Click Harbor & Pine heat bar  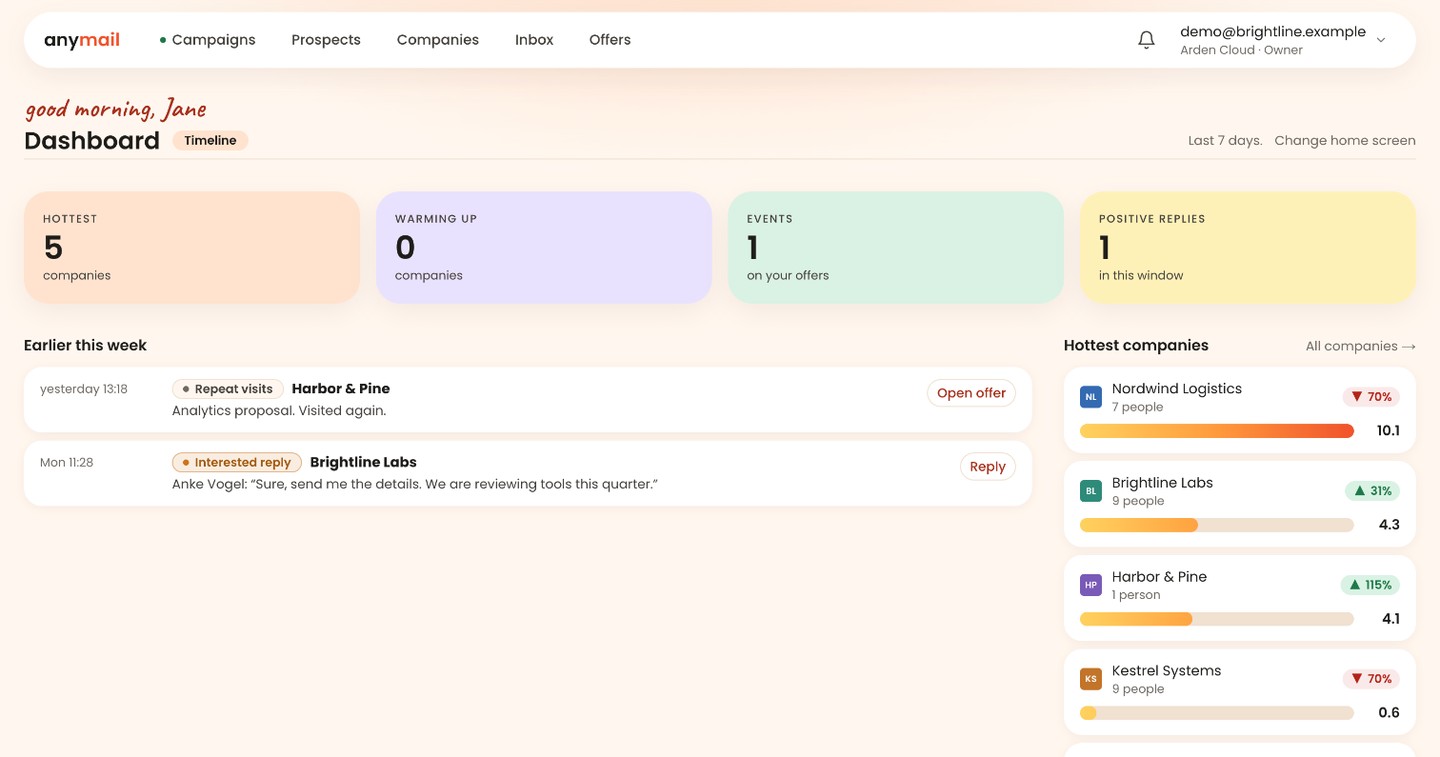pos(1217,619)
